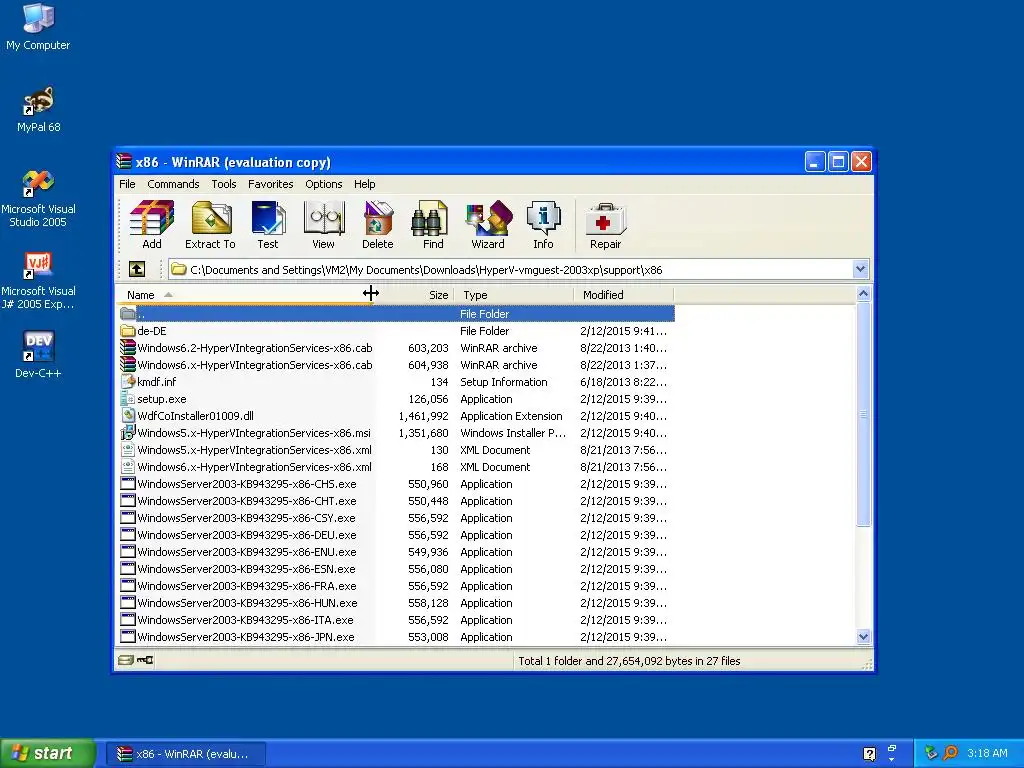Select the de-DE folder icon

[128, 331]
